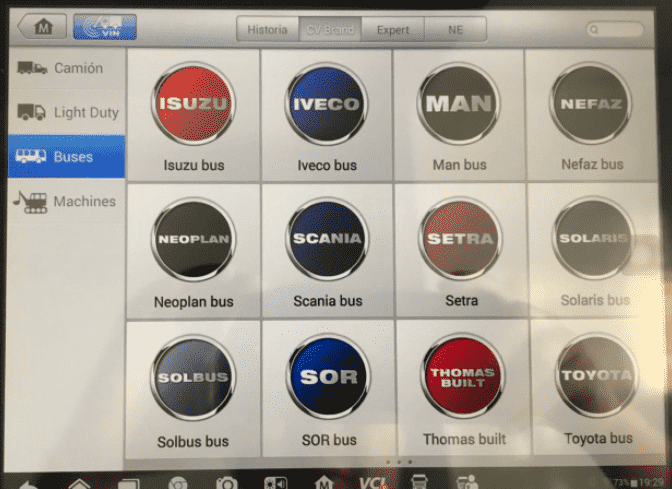Start the VIN scan
Viewport: 672px width, 489px height.
click(105, 27)
